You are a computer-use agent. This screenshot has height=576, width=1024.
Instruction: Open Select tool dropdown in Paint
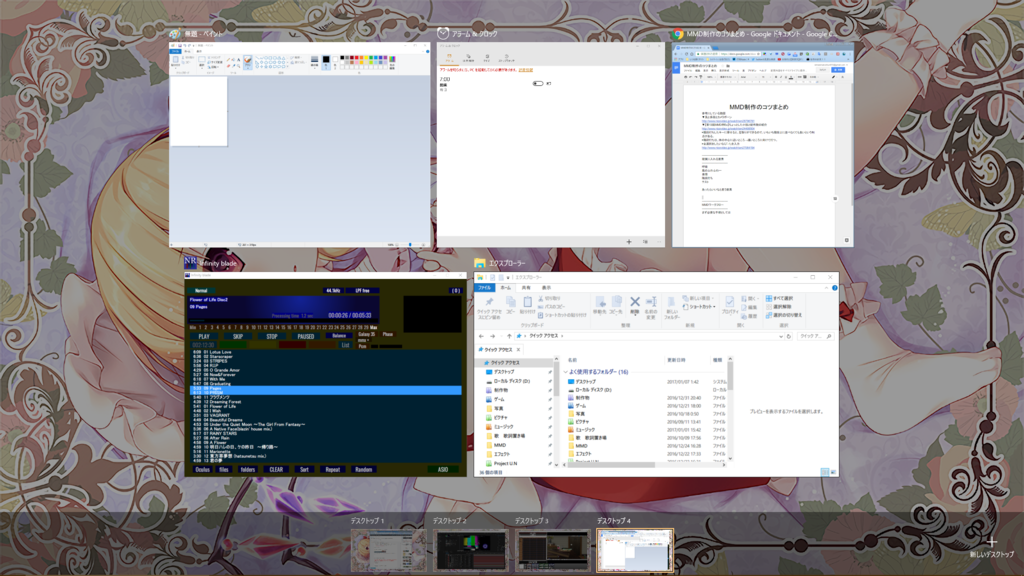202,63
